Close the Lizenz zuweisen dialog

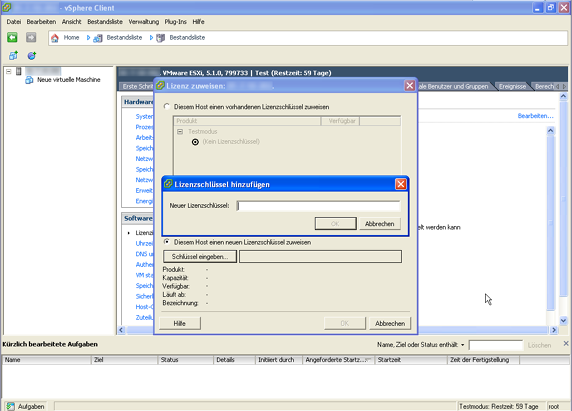410,86
